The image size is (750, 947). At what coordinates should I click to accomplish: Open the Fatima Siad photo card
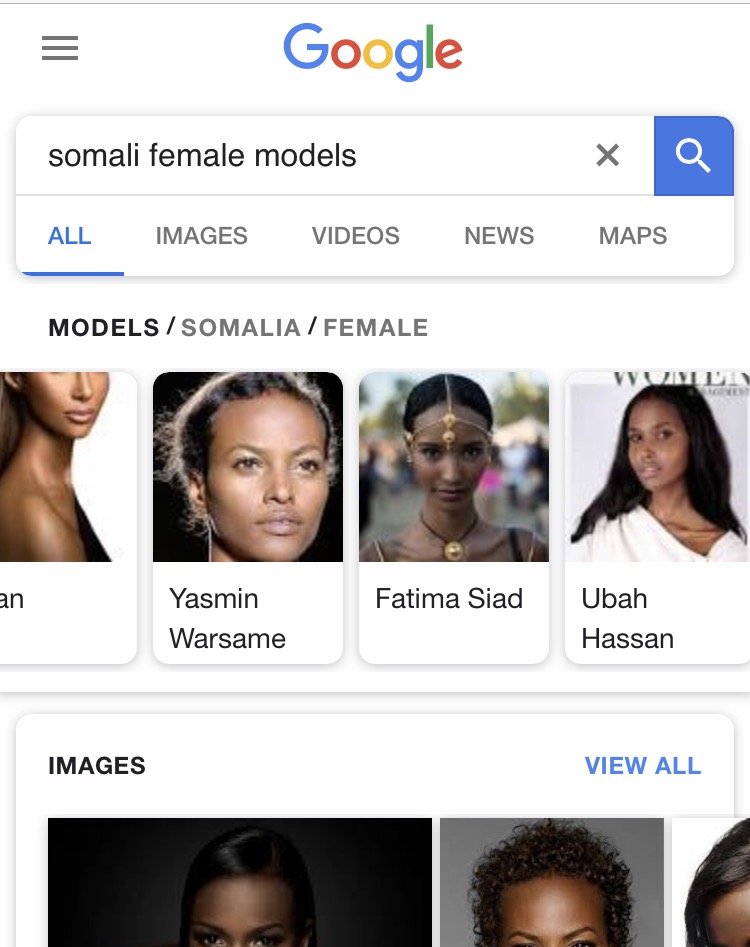point(453,515)
